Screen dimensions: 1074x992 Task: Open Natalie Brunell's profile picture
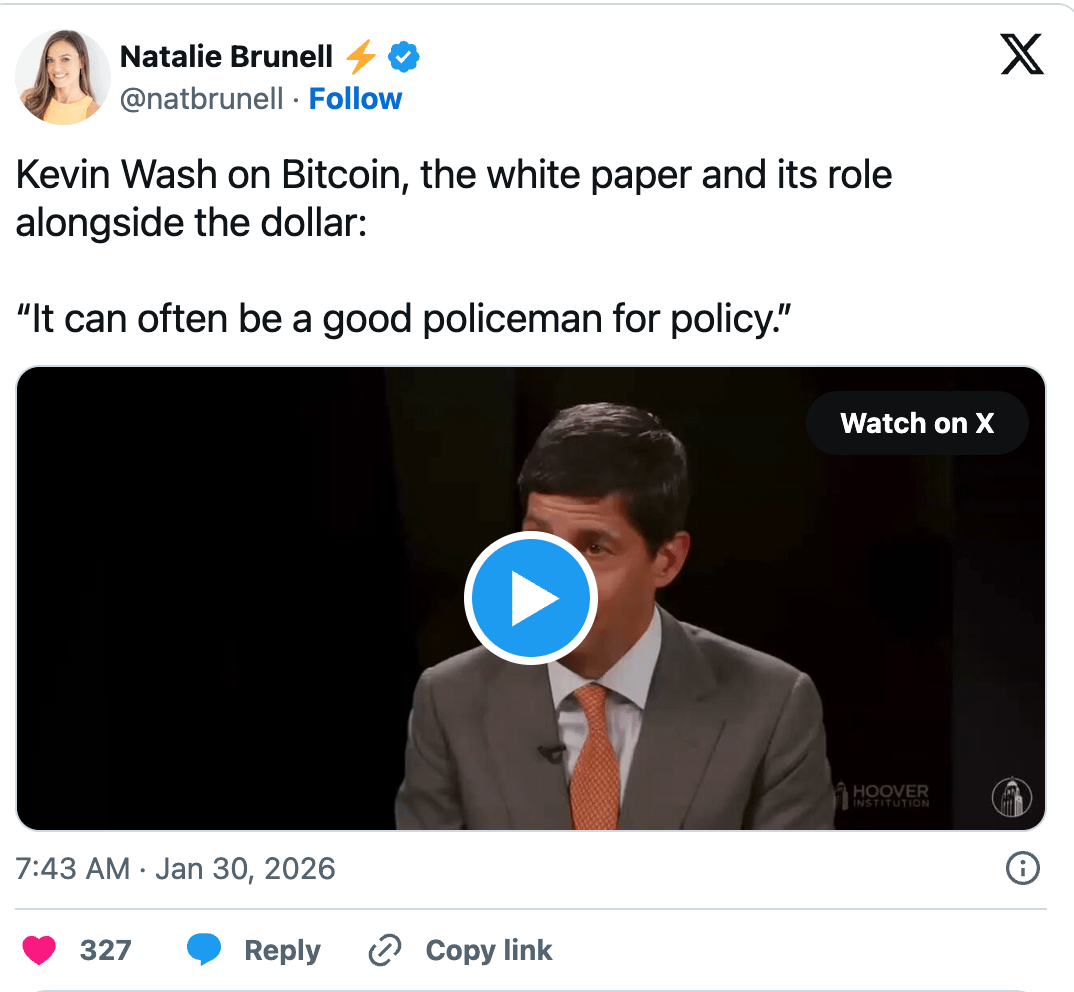coord(62,77)
